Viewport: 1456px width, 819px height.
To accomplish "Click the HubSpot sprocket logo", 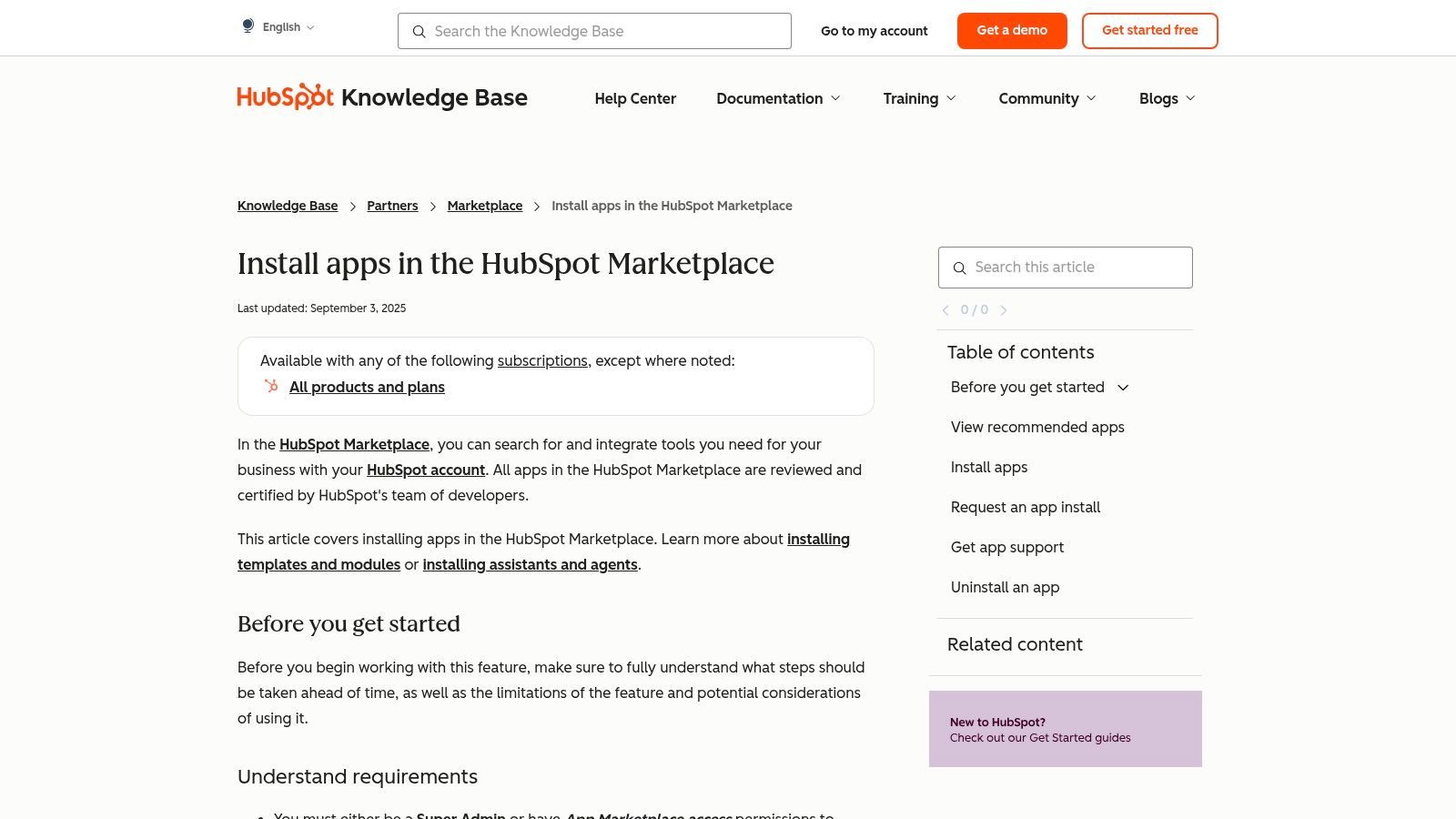I will click(x=285, y=97).
